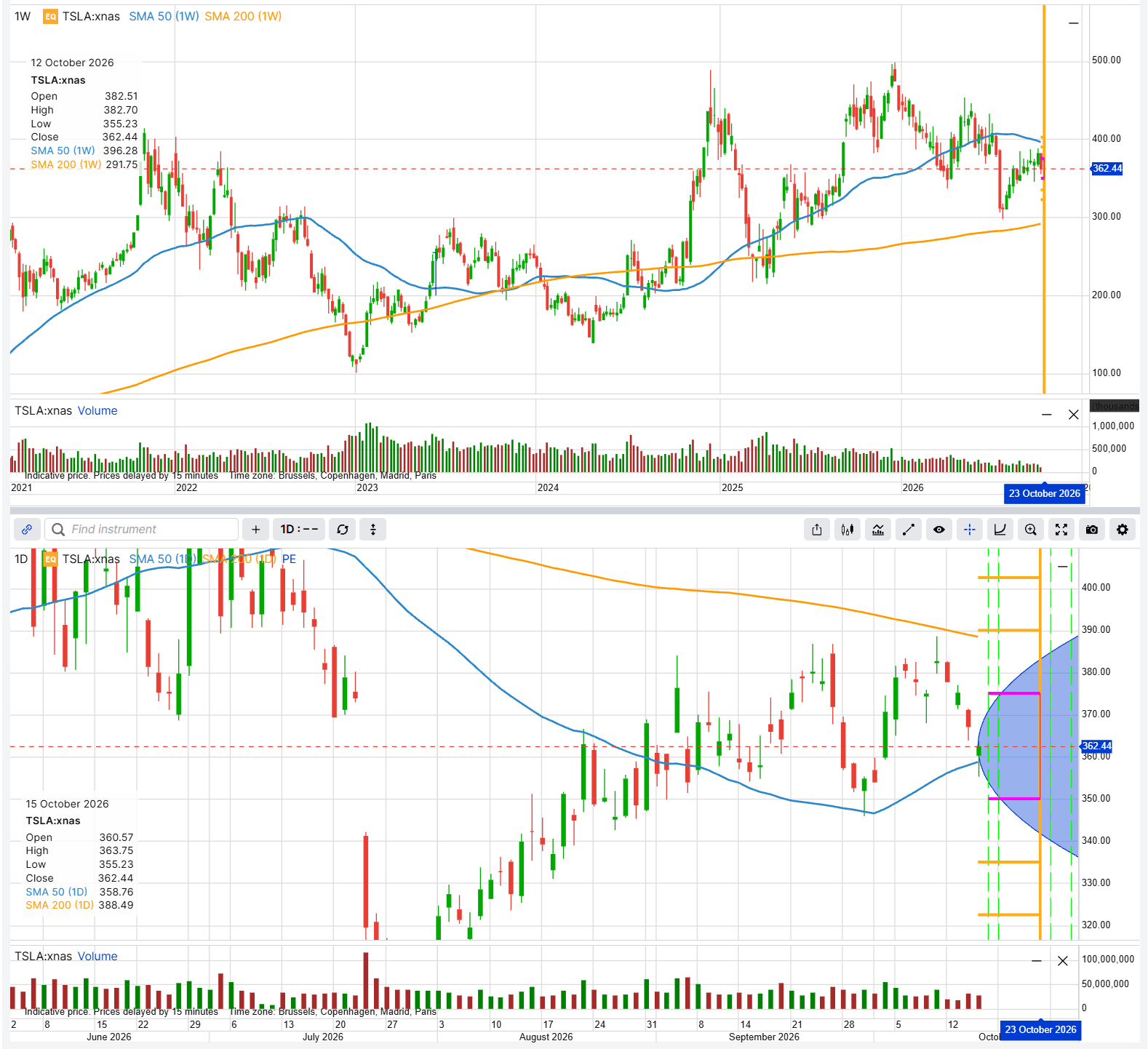
Task: Click the 1D timeframe label on daily chart
Action: coord(21,559)
